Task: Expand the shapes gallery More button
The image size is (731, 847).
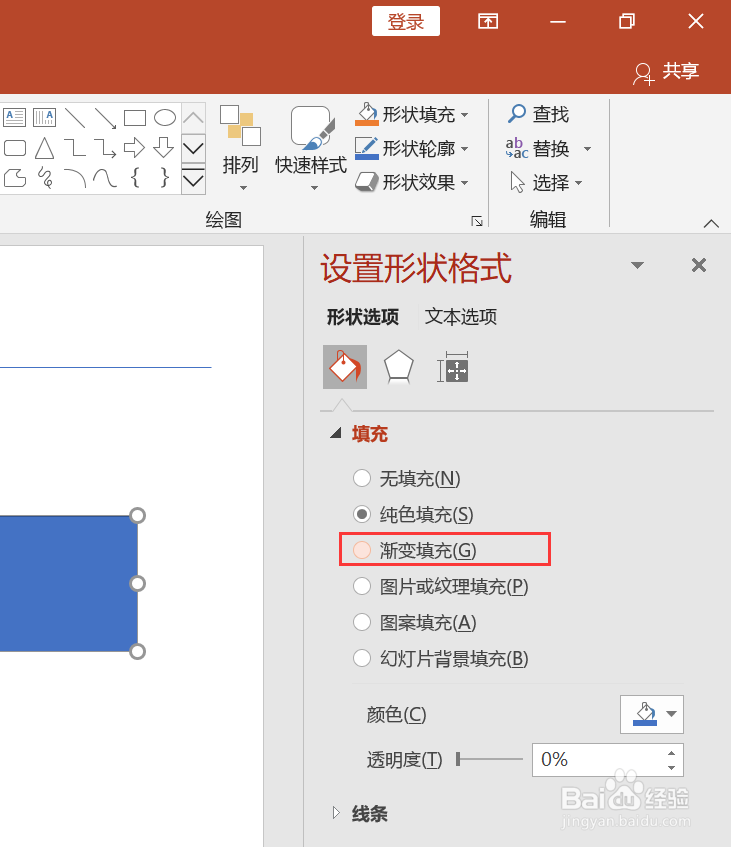Action: (193, 181)
